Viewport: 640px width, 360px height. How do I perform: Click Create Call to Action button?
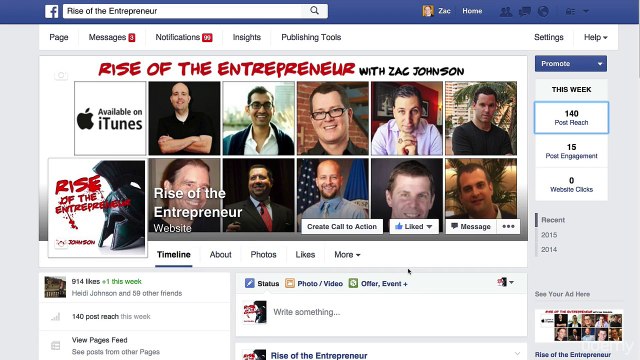(x=342, y=227)
